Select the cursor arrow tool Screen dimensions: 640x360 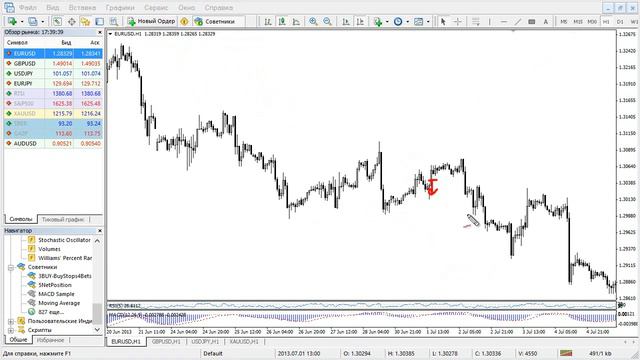tap(443, 22)
